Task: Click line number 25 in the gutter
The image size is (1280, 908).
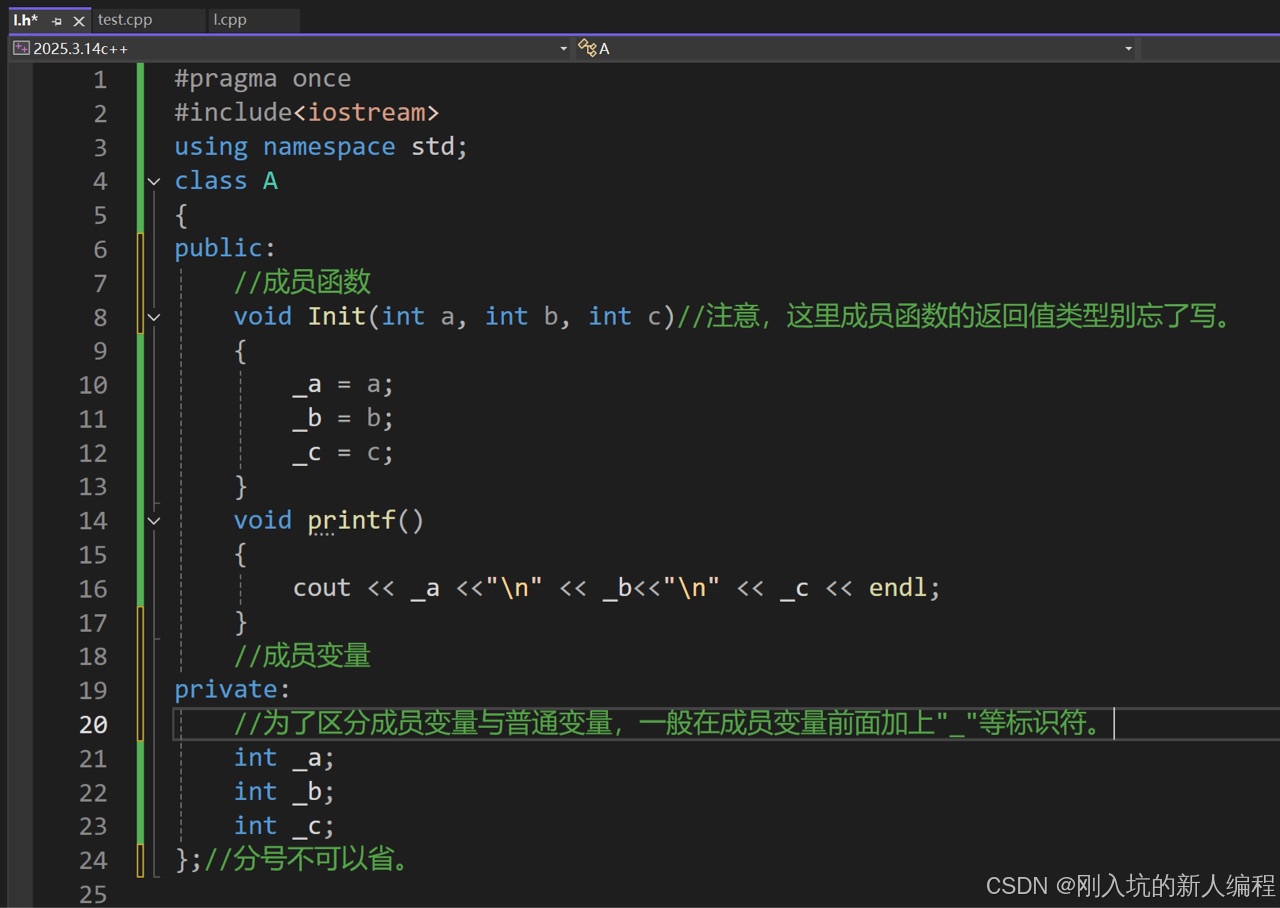Action: pos(93,894)
